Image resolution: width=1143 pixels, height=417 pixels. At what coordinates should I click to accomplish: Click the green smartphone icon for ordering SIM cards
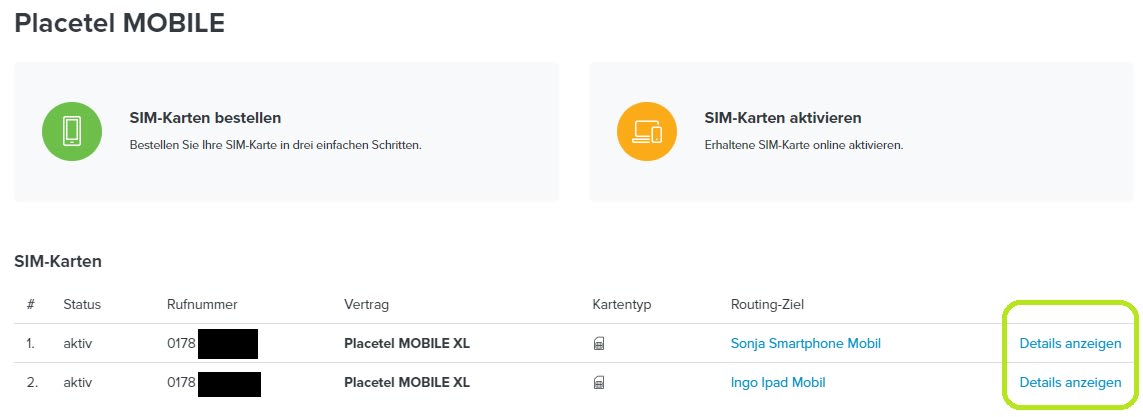click(71, 131)
